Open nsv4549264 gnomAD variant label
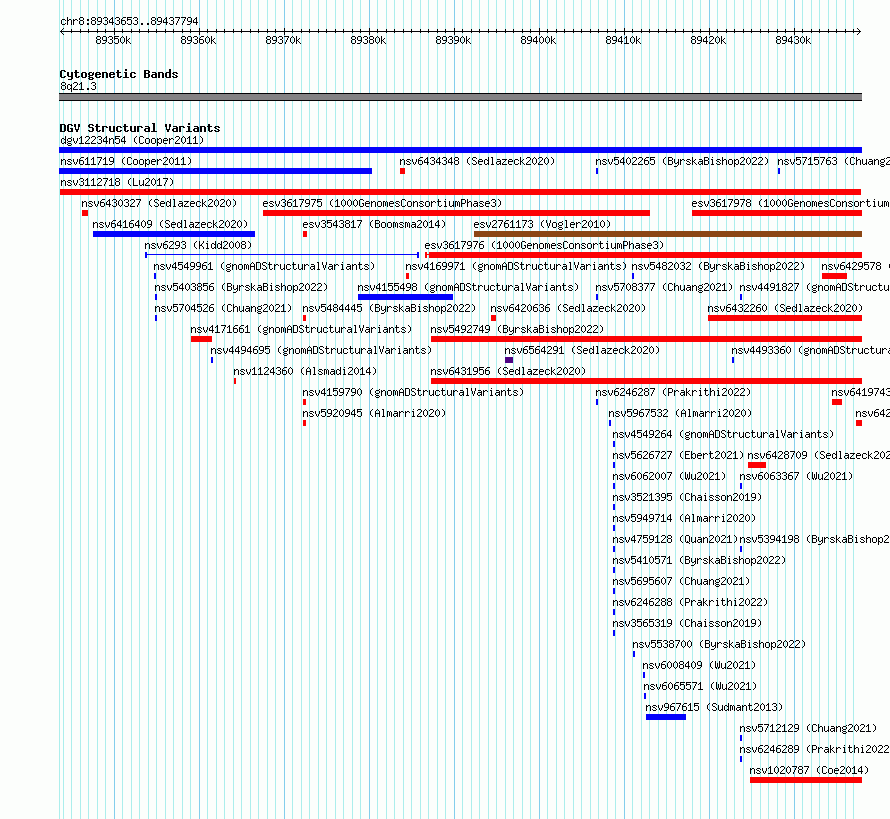This screenshot has height=819, width=890. 723,434
